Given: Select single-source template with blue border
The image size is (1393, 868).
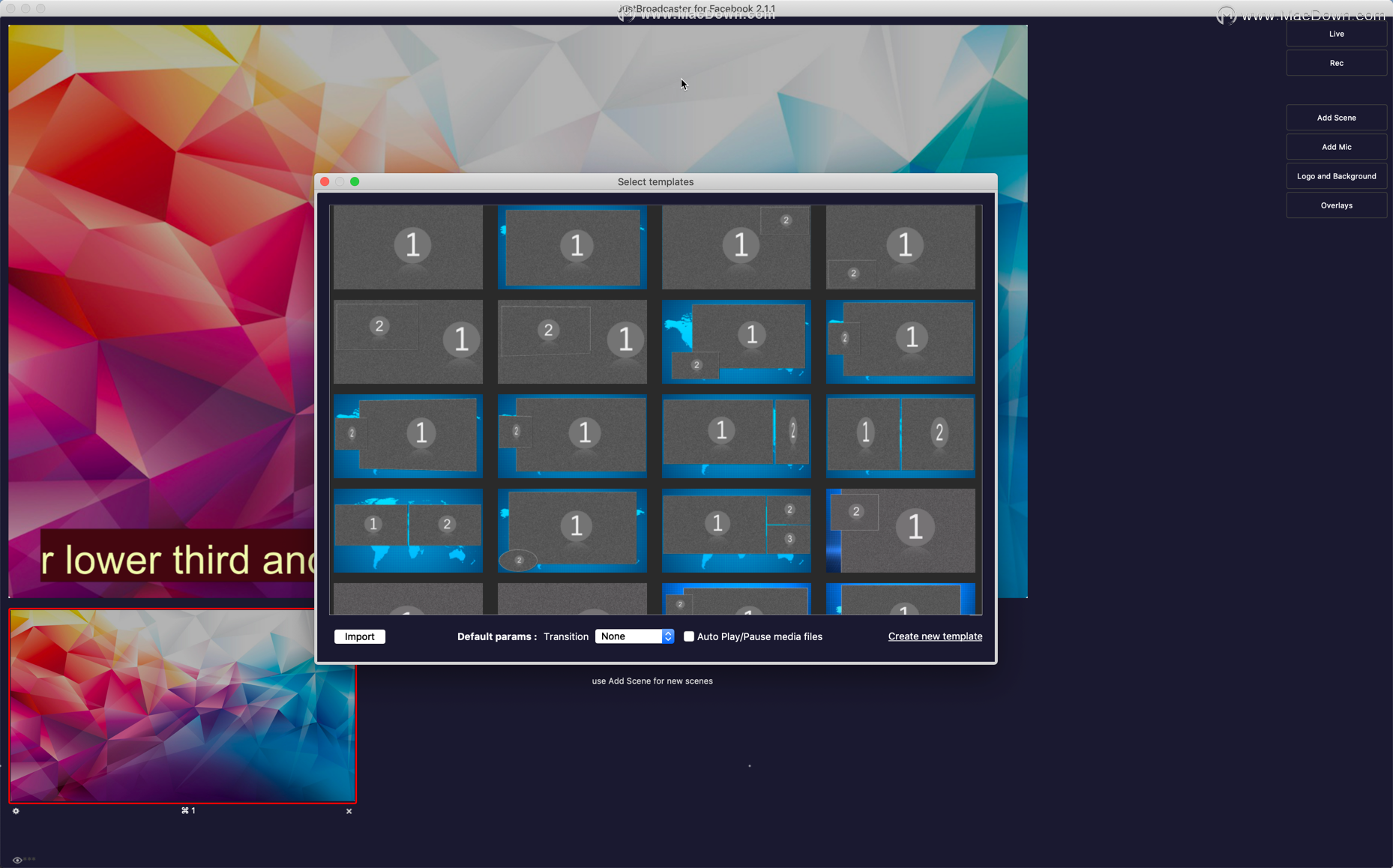Looking at the screenshot, I should [x=572, y=247].
